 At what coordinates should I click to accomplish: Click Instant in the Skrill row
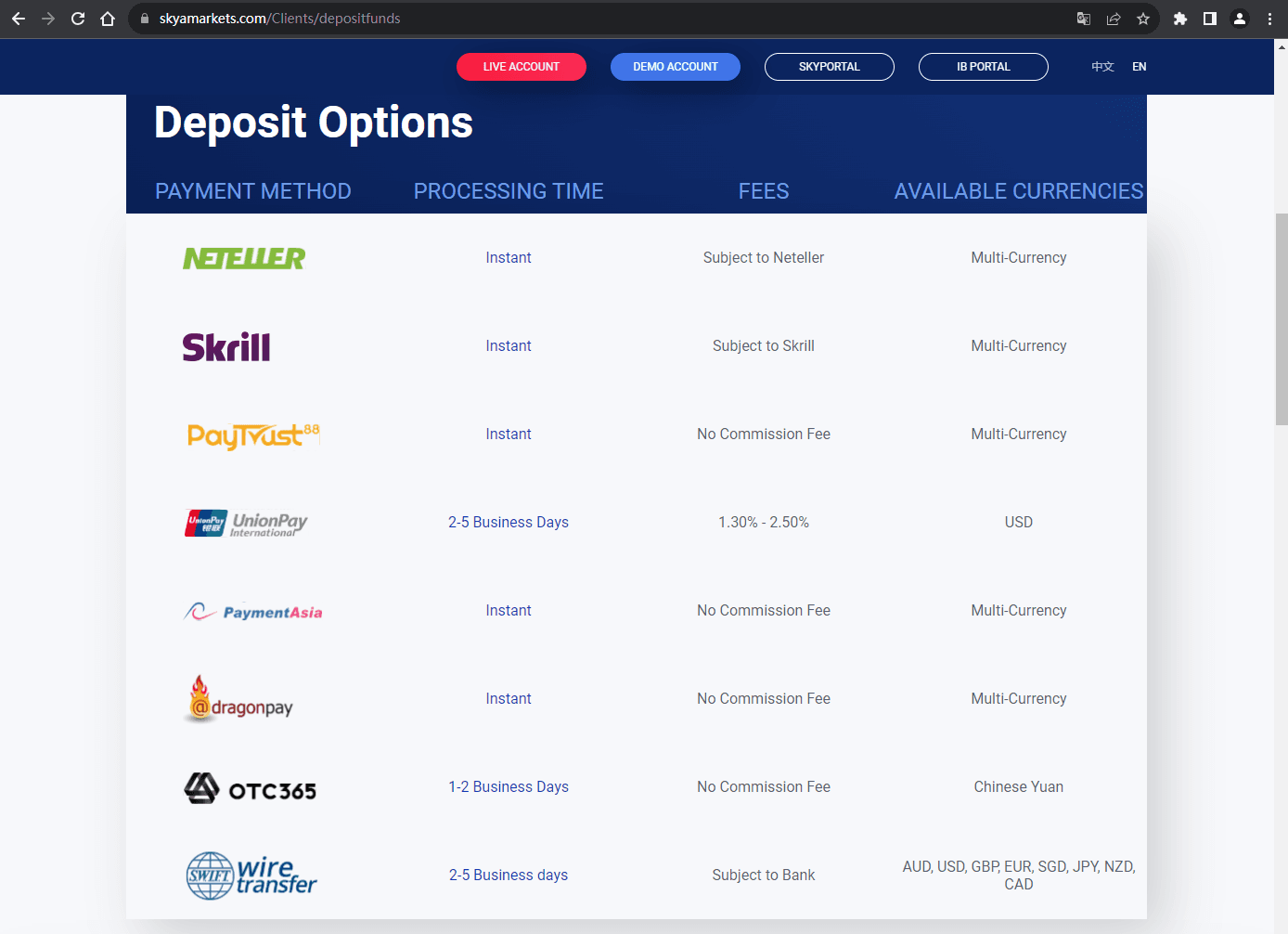(509, 346)
